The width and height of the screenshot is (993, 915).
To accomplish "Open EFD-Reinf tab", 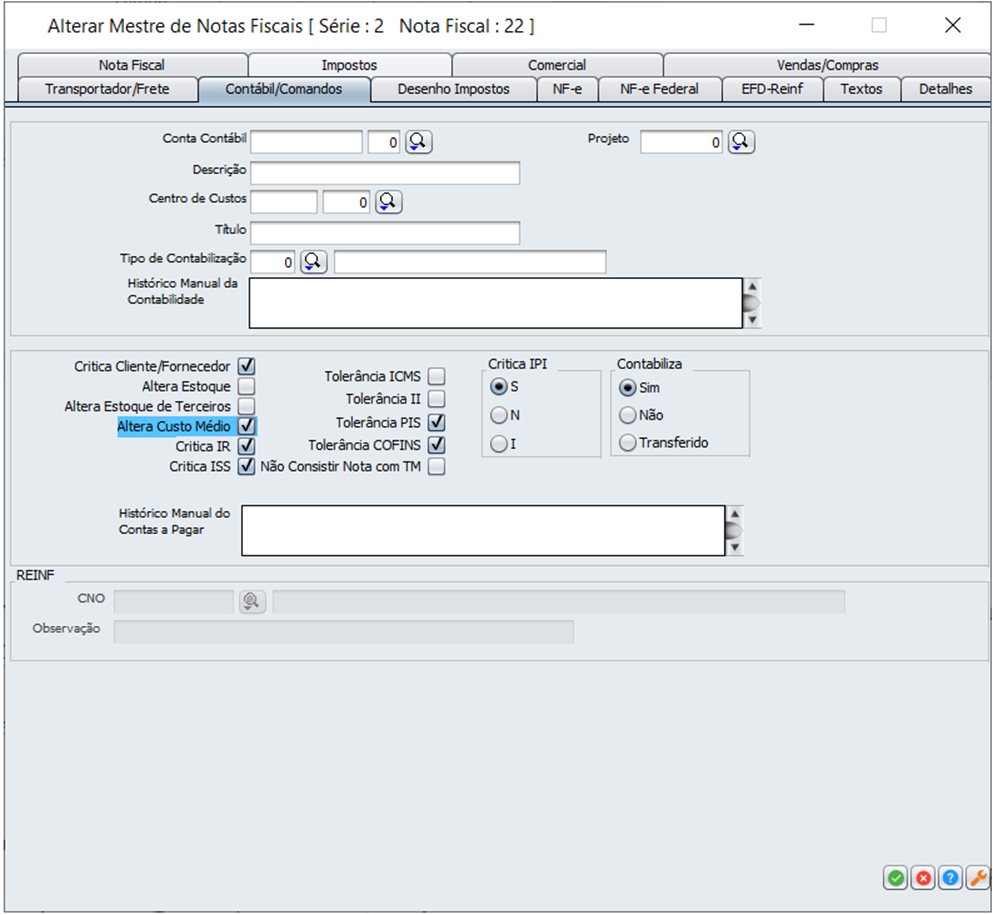I will tap(772, 89).
